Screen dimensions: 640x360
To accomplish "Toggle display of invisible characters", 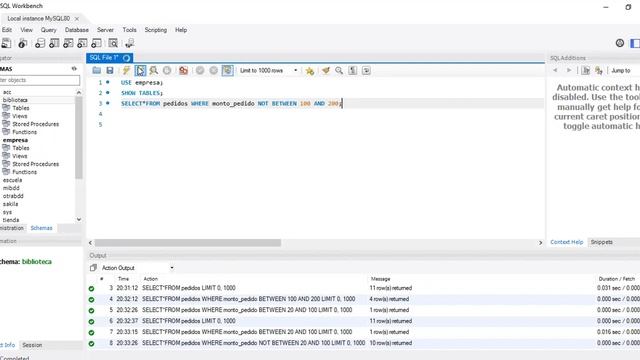I will pos(353,71).
